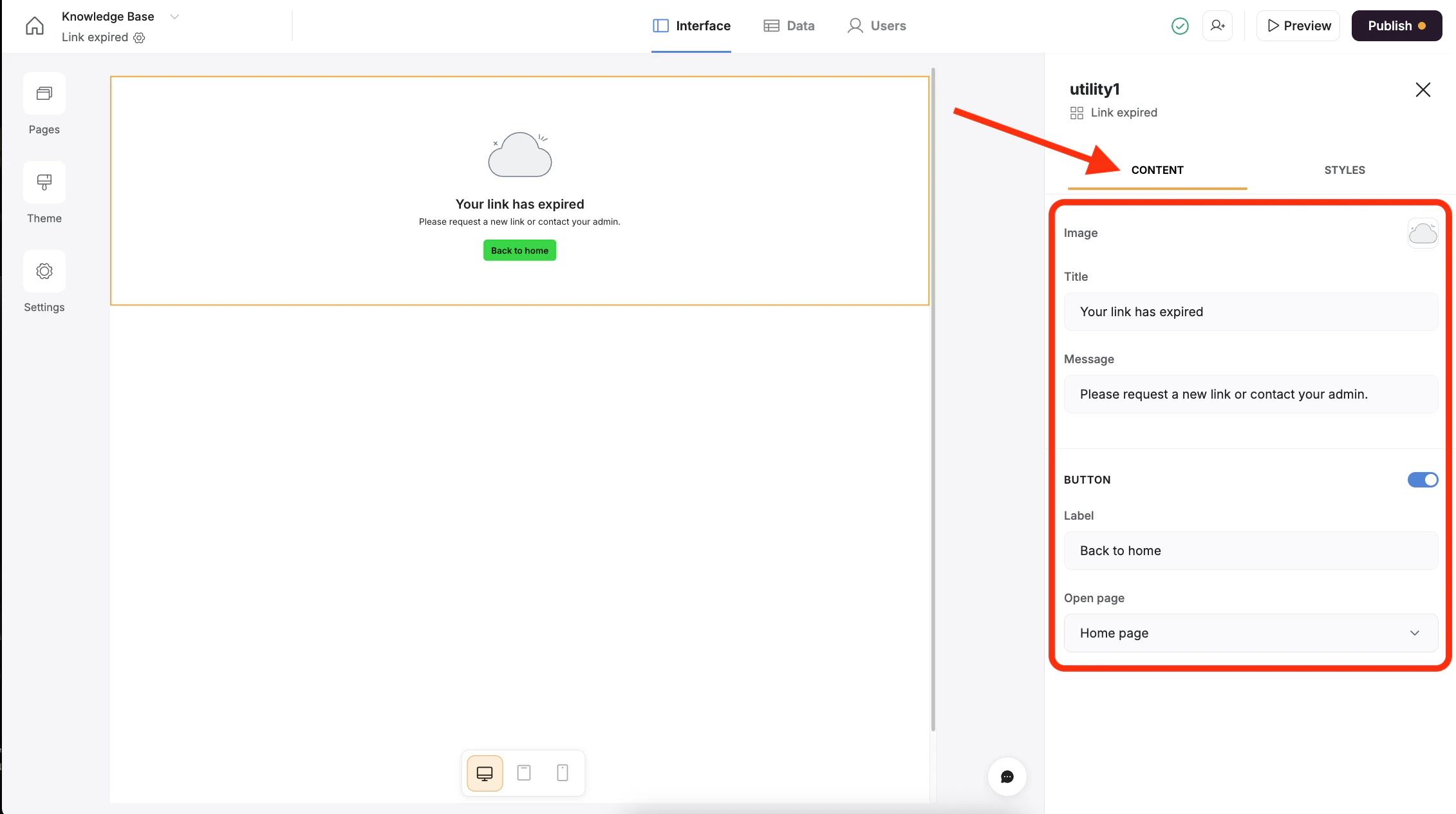Viewport: 1456px width, 814px height.
Task: Click the Publish button
Action: point(1396,26)
